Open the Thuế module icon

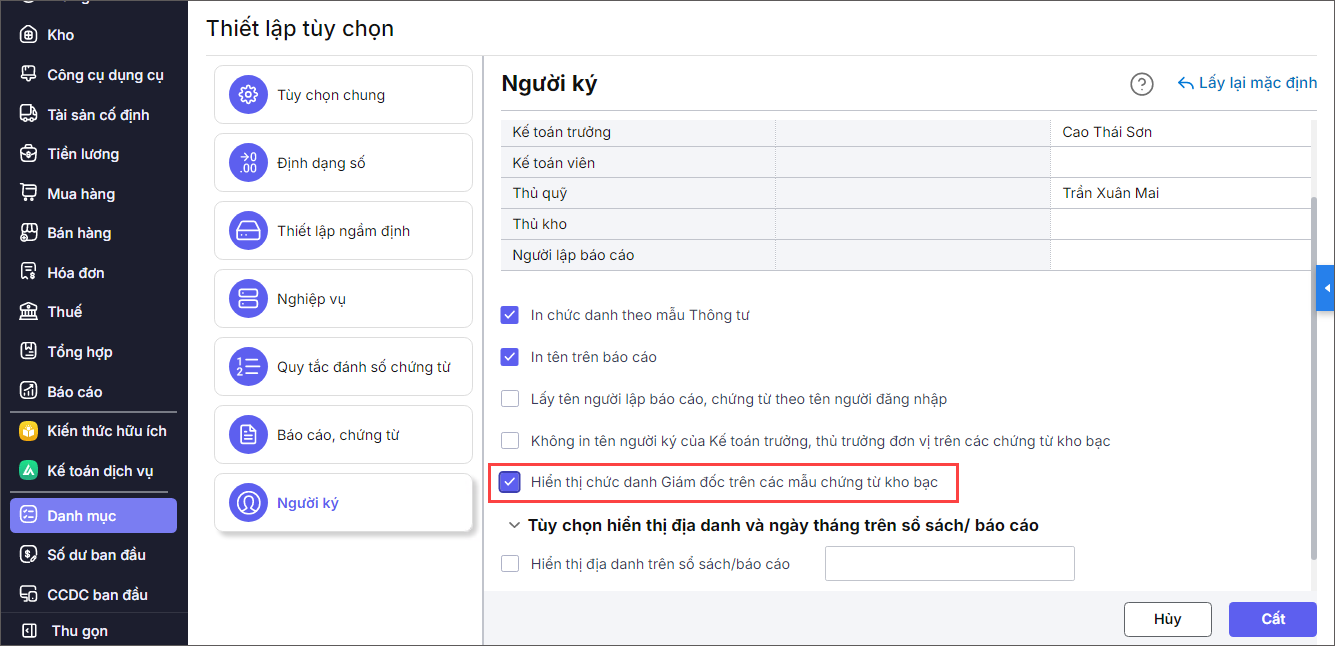(29, 312)
